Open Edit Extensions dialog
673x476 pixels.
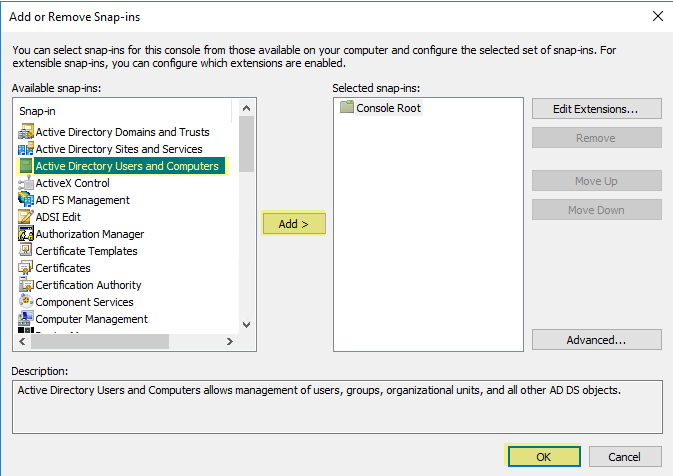(x=596, y=108)
